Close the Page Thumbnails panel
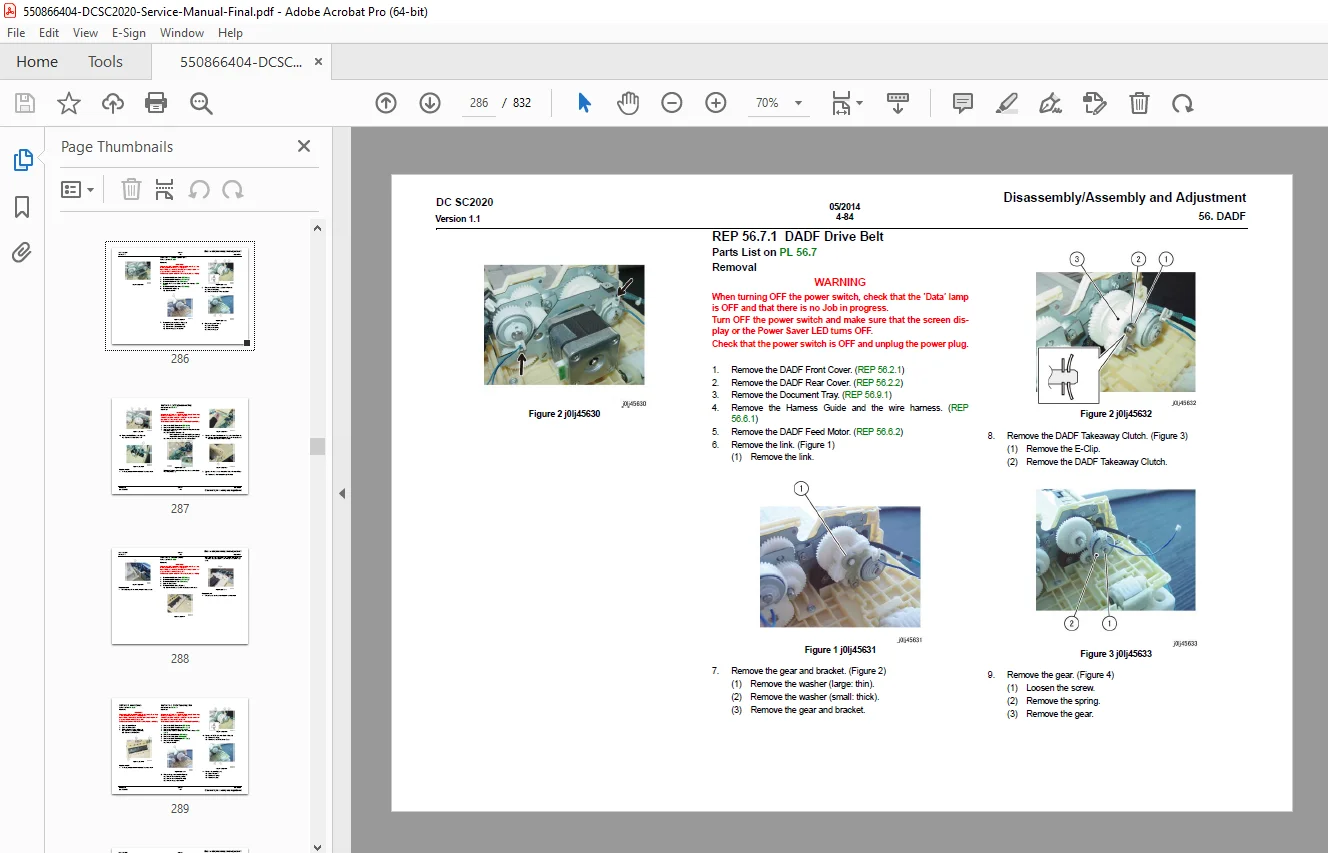 (x=304, y=146)
